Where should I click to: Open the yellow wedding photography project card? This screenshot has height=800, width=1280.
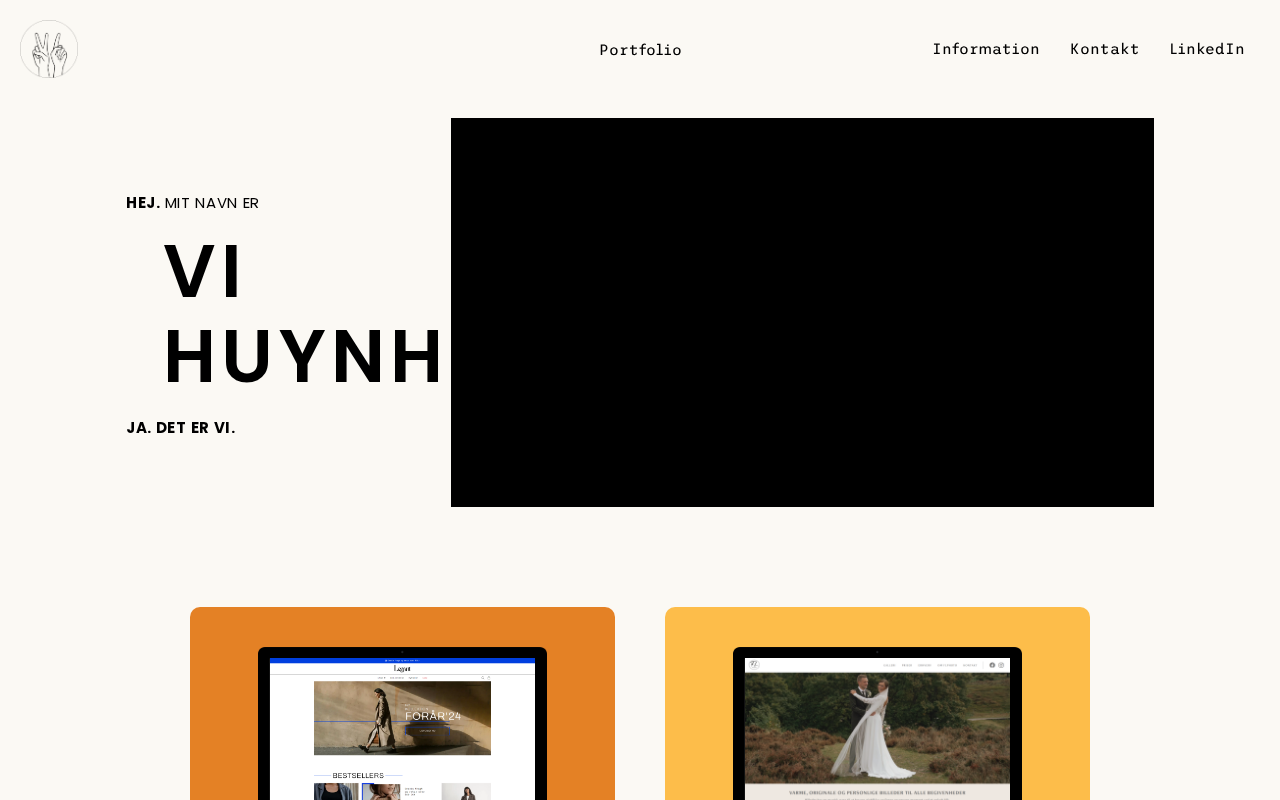click(x=877, y=704)
